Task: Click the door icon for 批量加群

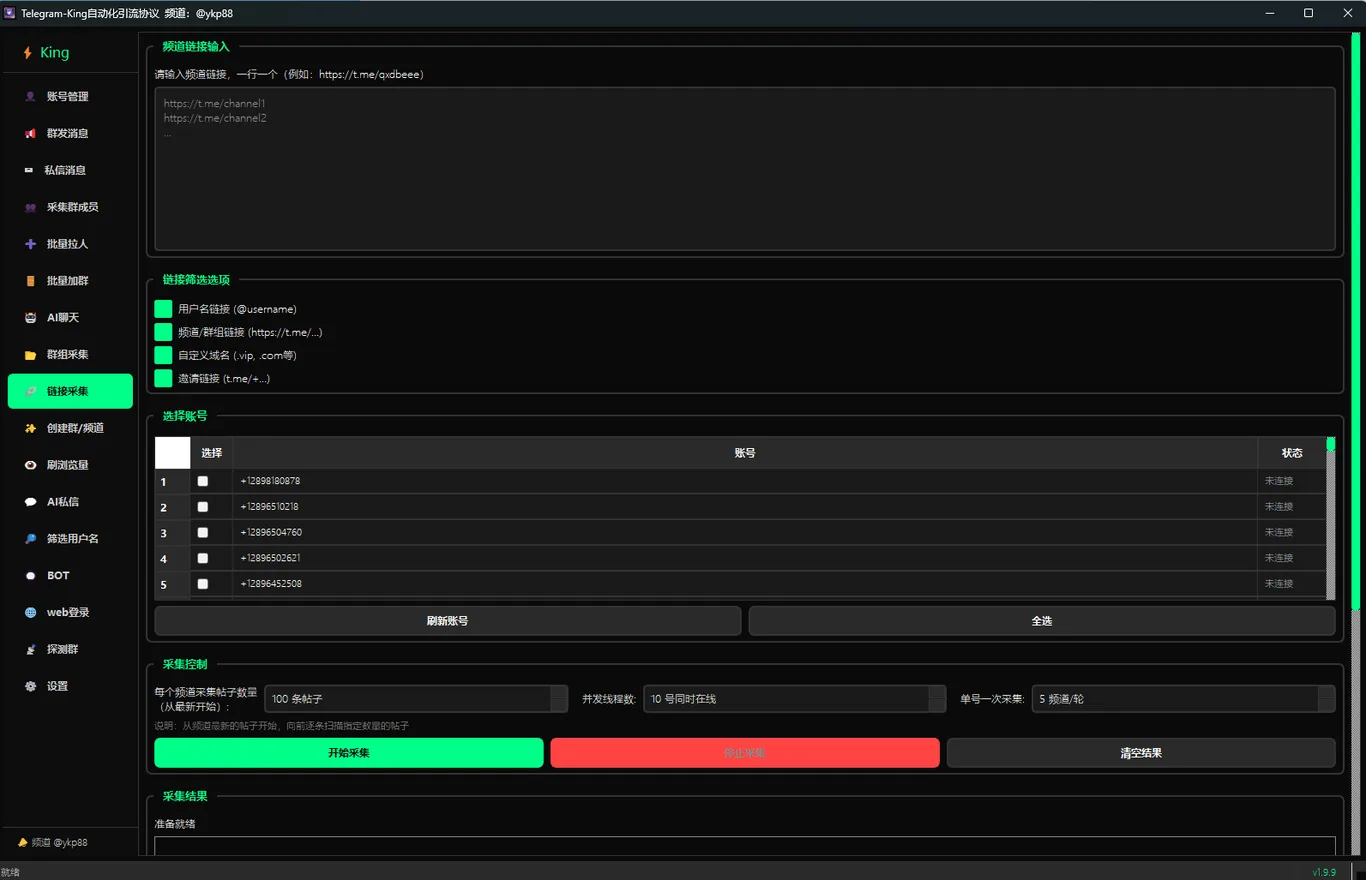Action: pyautogui.click(x=30, y=281)
